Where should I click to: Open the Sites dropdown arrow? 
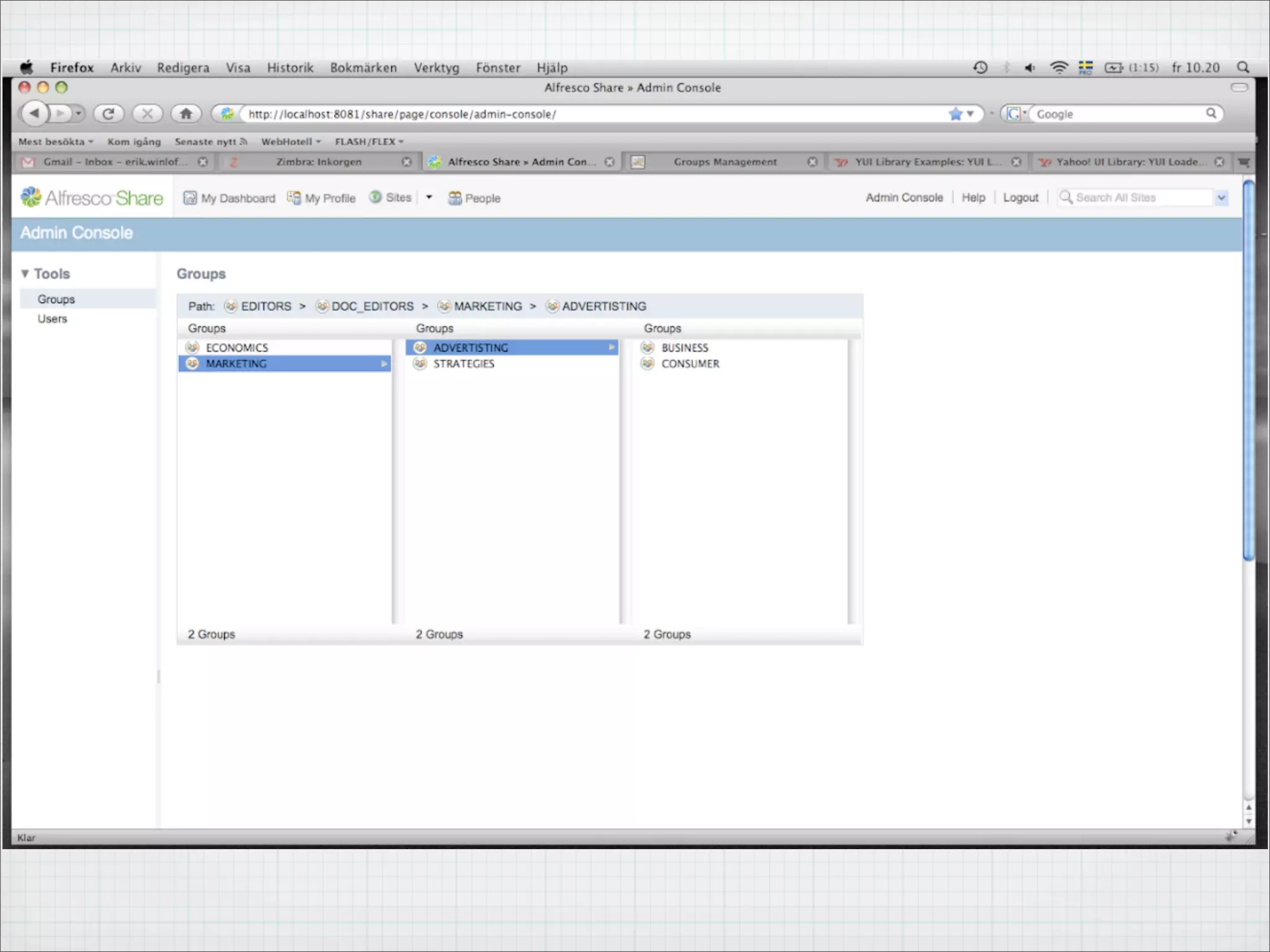(x=429, y=198)
